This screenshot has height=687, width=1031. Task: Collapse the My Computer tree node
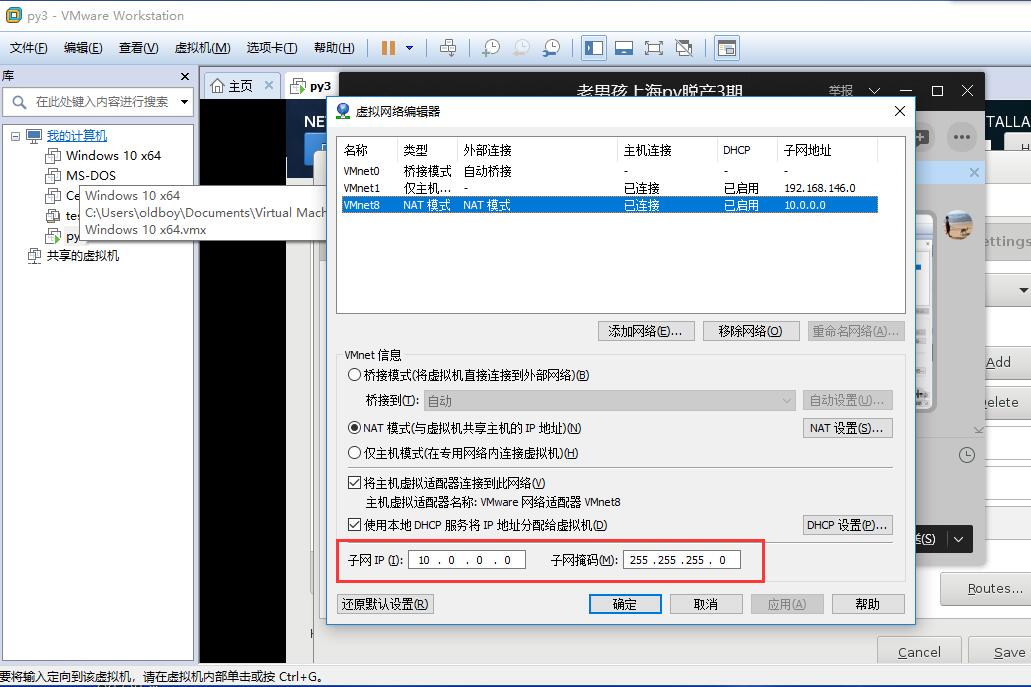click(x=15, y=136)
